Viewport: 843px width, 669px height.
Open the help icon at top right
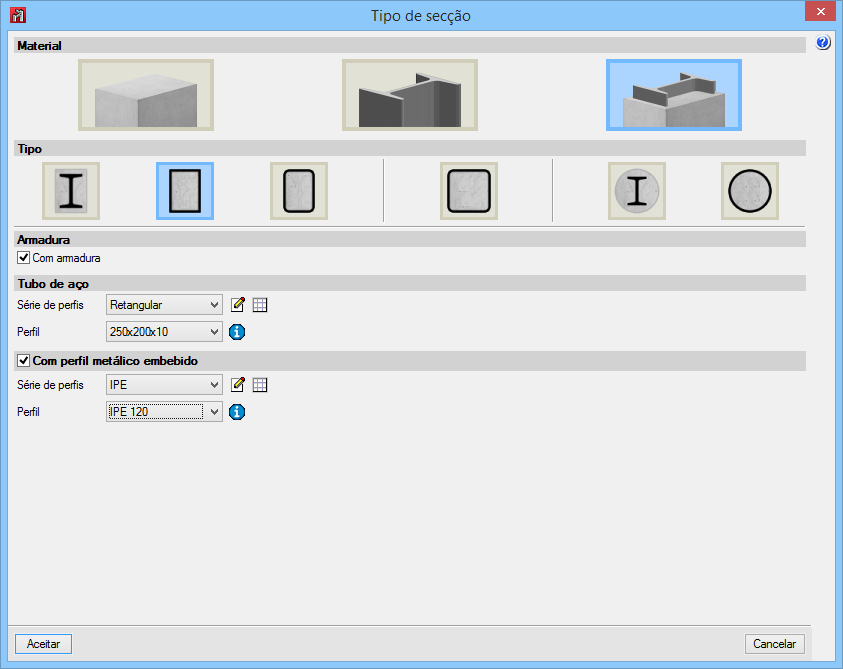[x=823, y=42]
